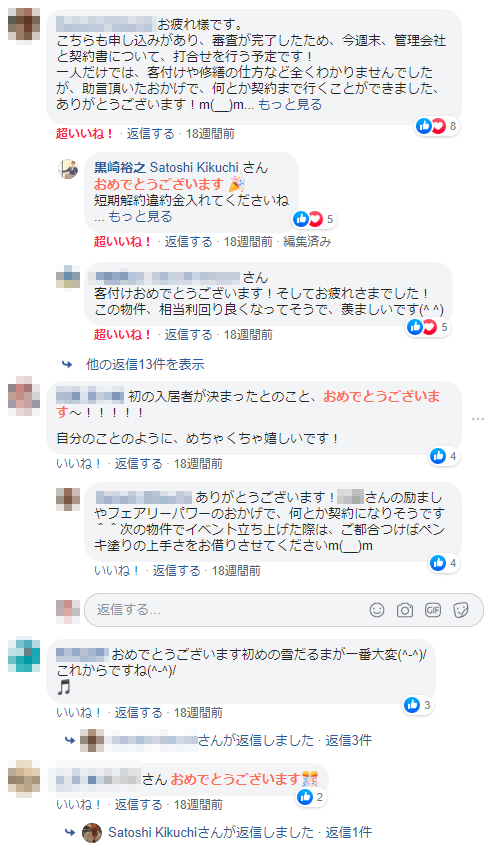Reply to 黒崎裕之's comment
This screenshot has height=849, width=495.
tap(188, 241)
